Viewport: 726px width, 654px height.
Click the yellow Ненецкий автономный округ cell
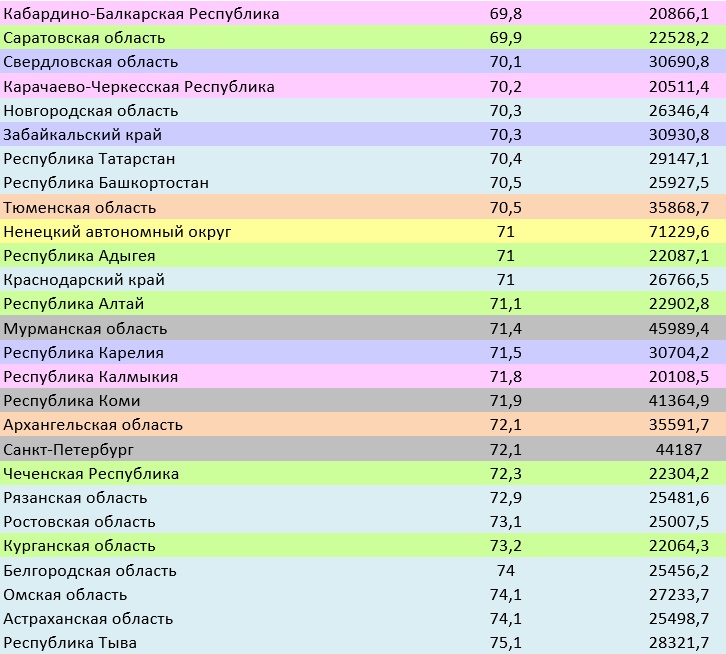coord(118,232)
